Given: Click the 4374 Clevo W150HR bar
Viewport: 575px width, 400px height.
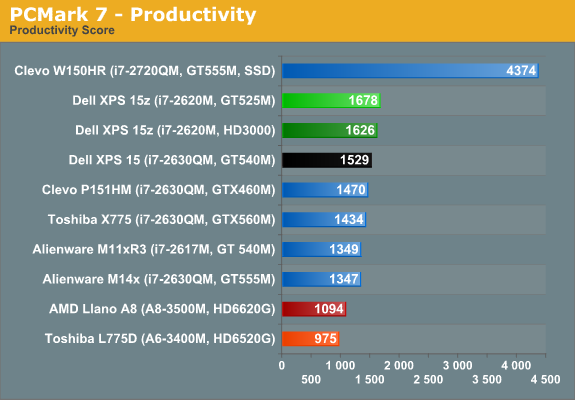Looking at the screenshot, I should tap(410, 70).
